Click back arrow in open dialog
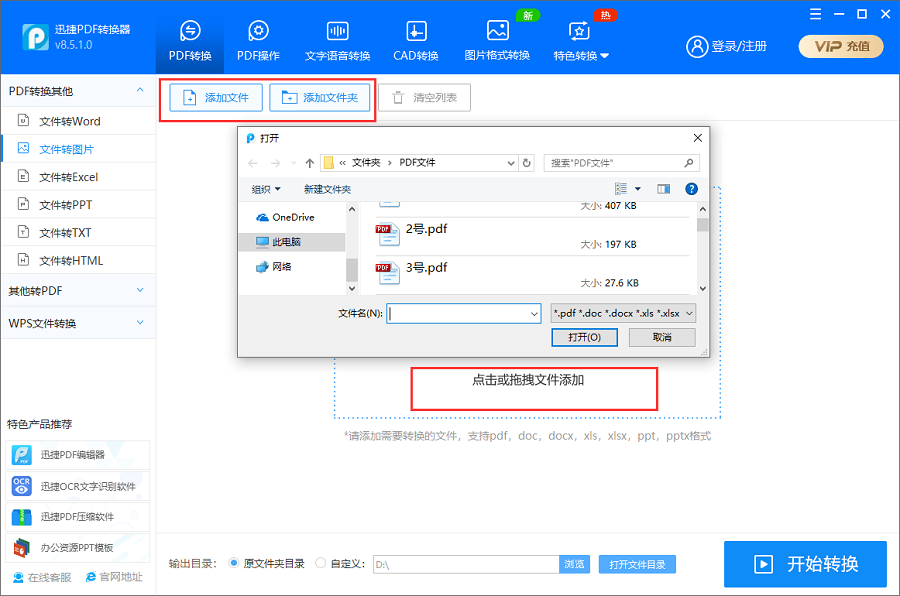The width and height of the screenshot is (900, 596). 253,163
